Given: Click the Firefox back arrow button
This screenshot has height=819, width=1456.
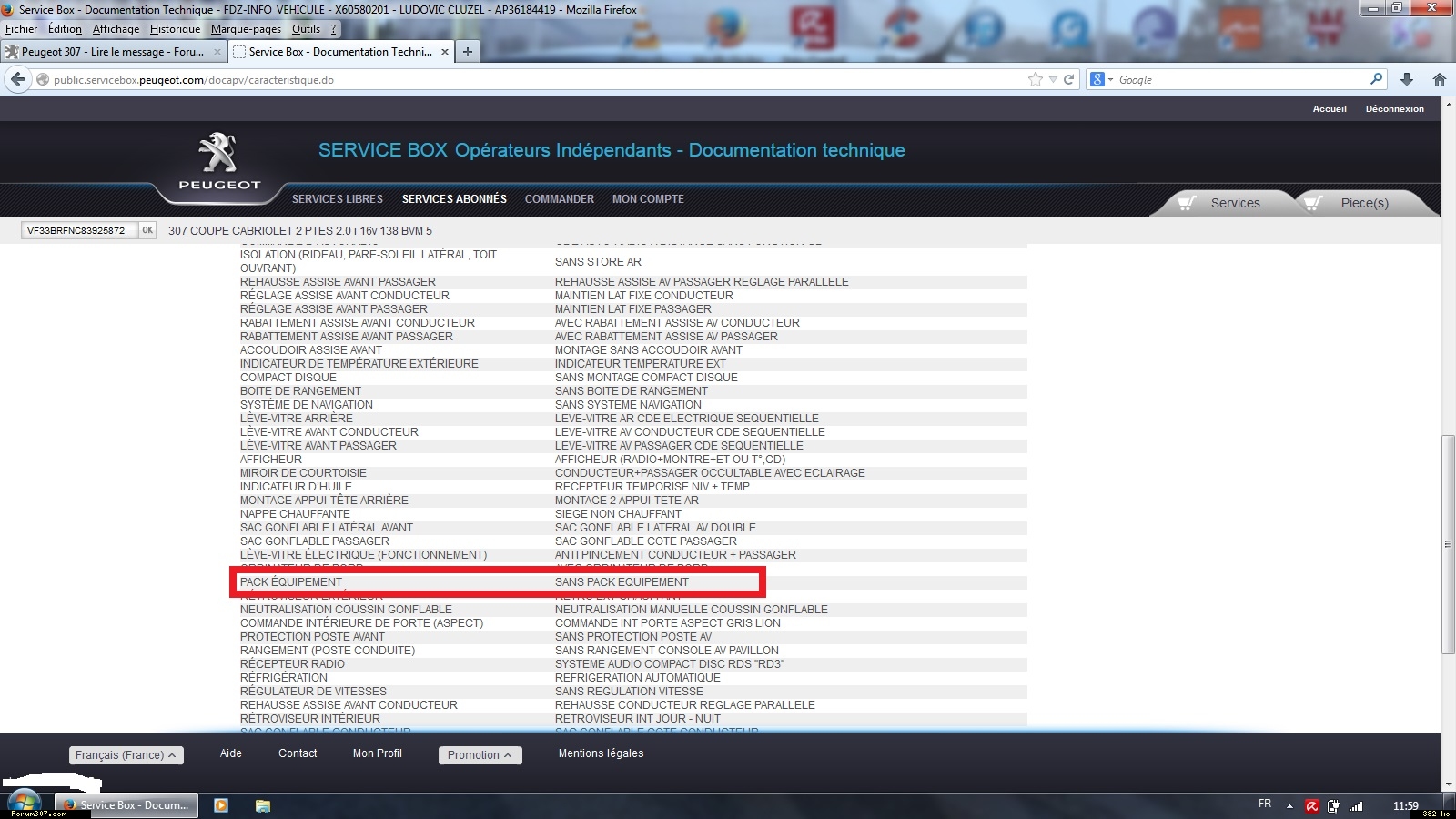Looking at the screenshot, I should tap(17, 80).
